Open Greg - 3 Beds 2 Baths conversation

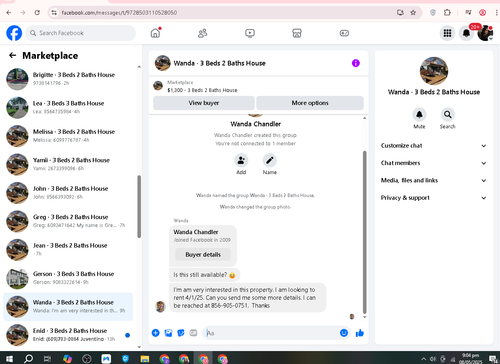[x=68, y=221]
